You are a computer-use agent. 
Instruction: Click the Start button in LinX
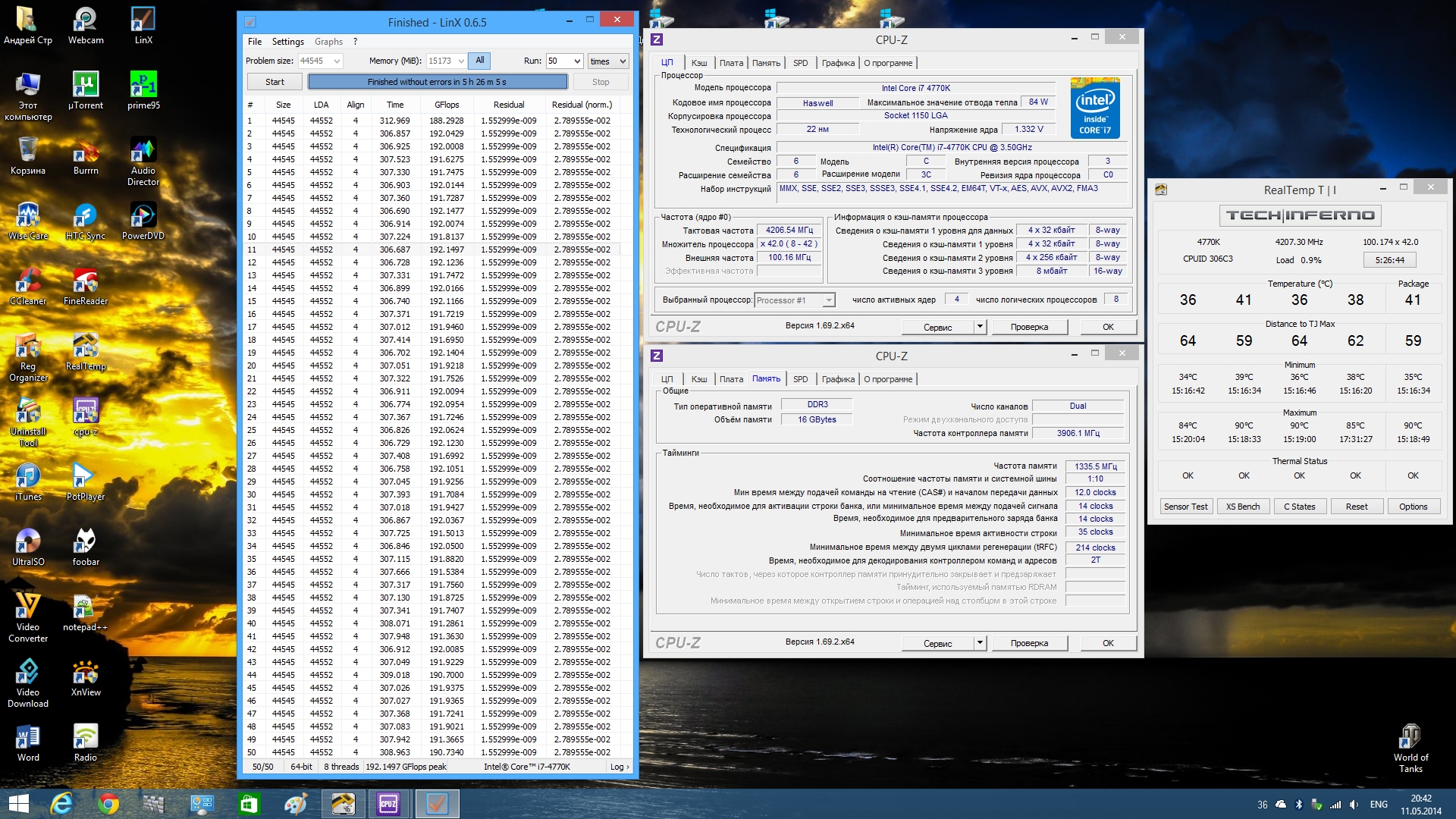point(275,82)
